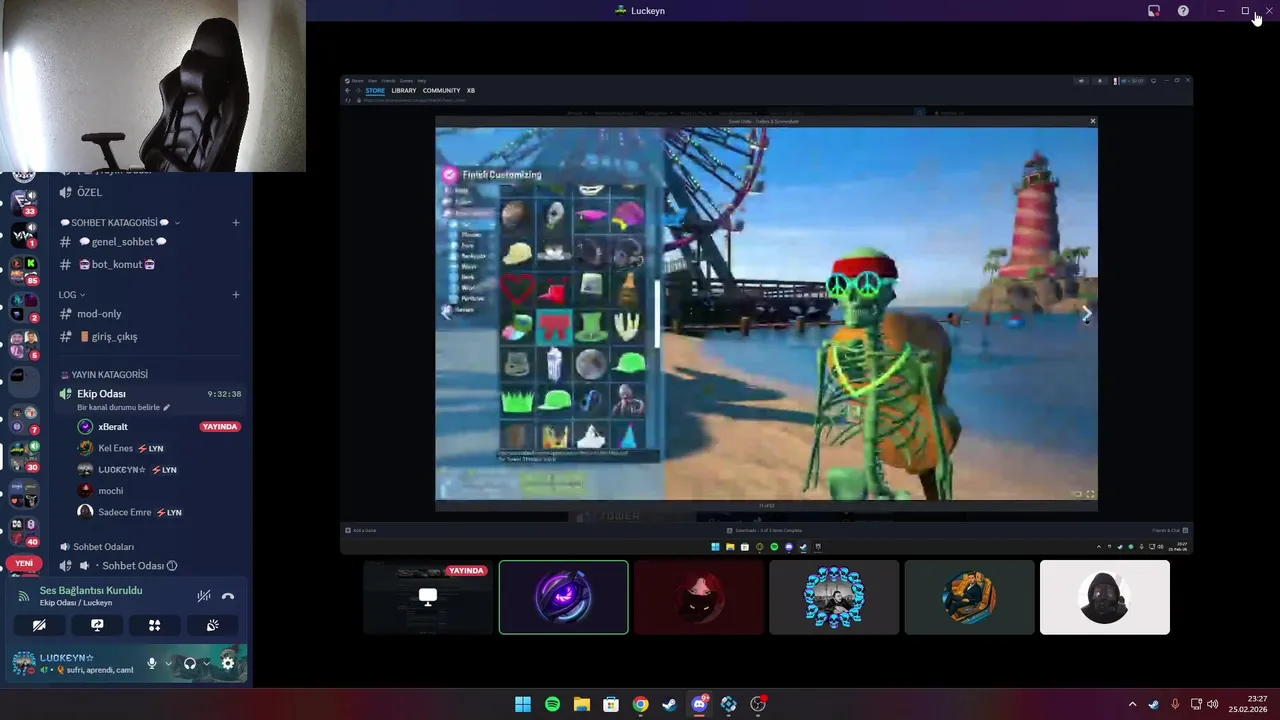
Task: Expand the headphones output options arrow
Action: (206, 663)
